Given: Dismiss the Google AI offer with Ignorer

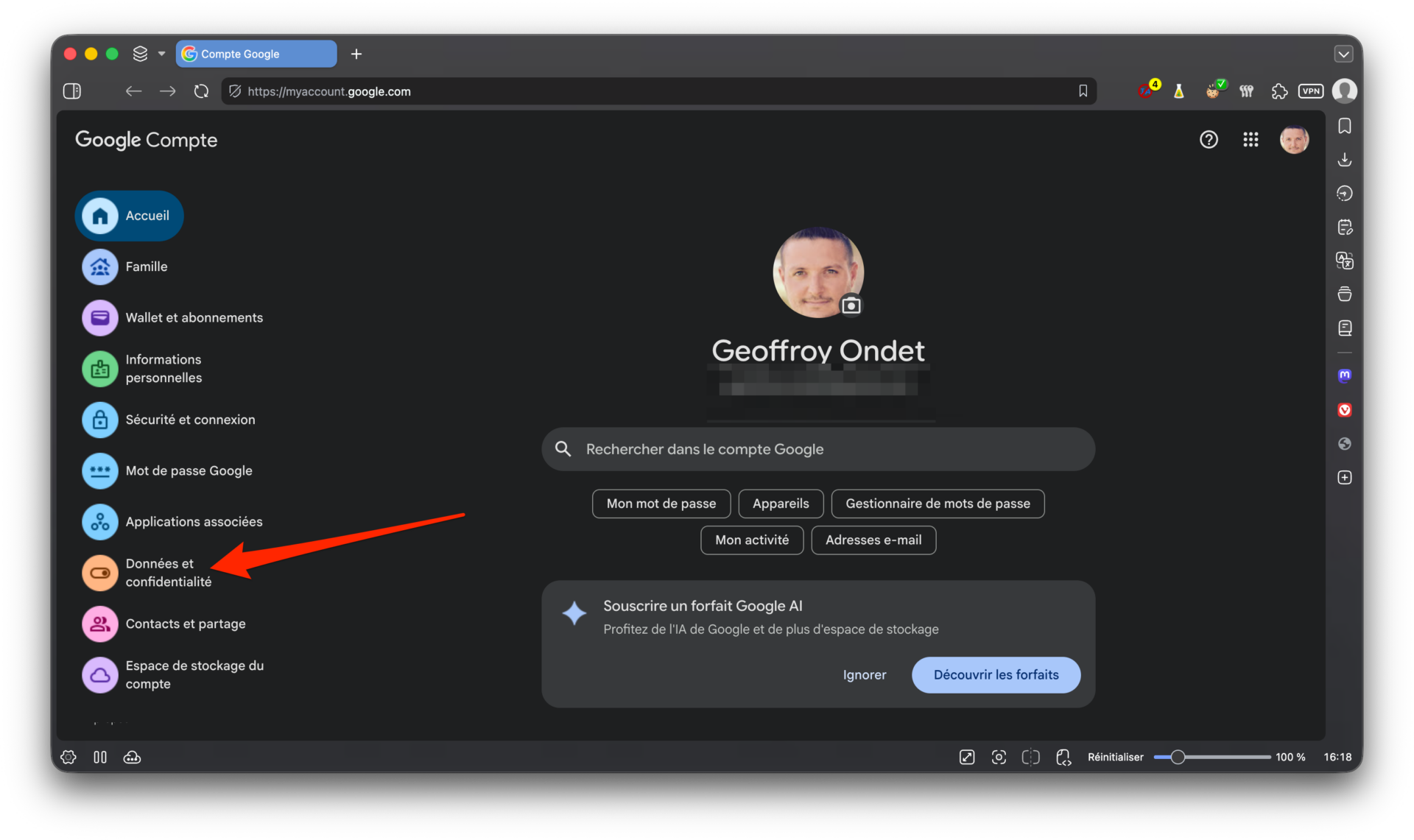Looking at the screenshot, I should [865, 674].
